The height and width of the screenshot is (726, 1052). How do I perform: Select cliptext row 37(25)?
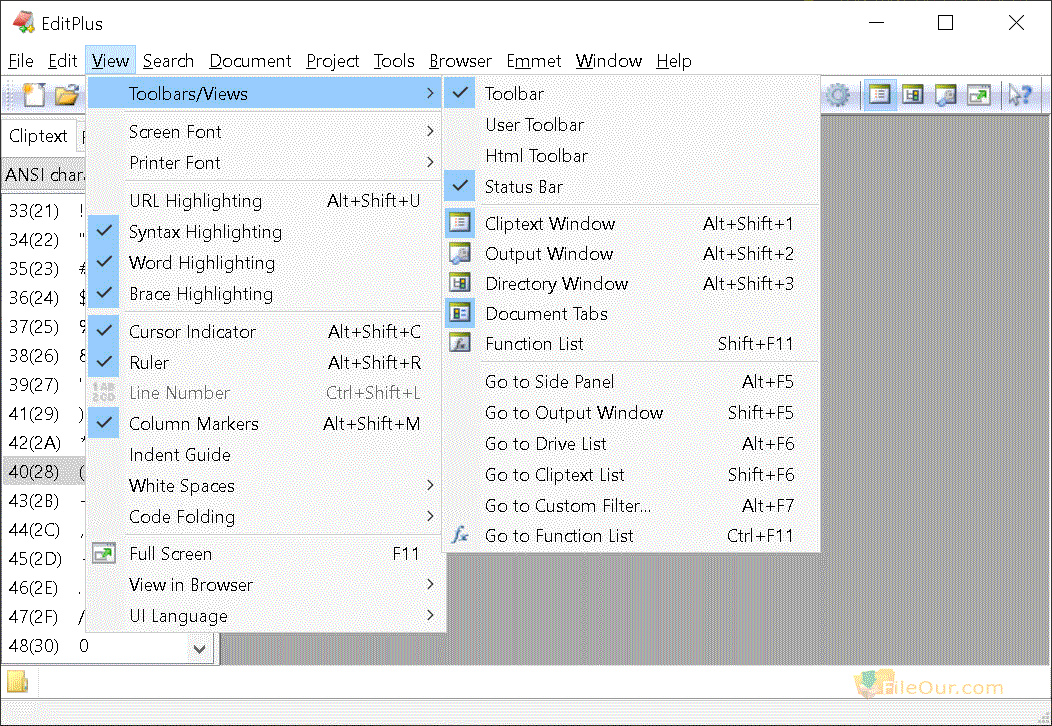(x=44, y=327)
